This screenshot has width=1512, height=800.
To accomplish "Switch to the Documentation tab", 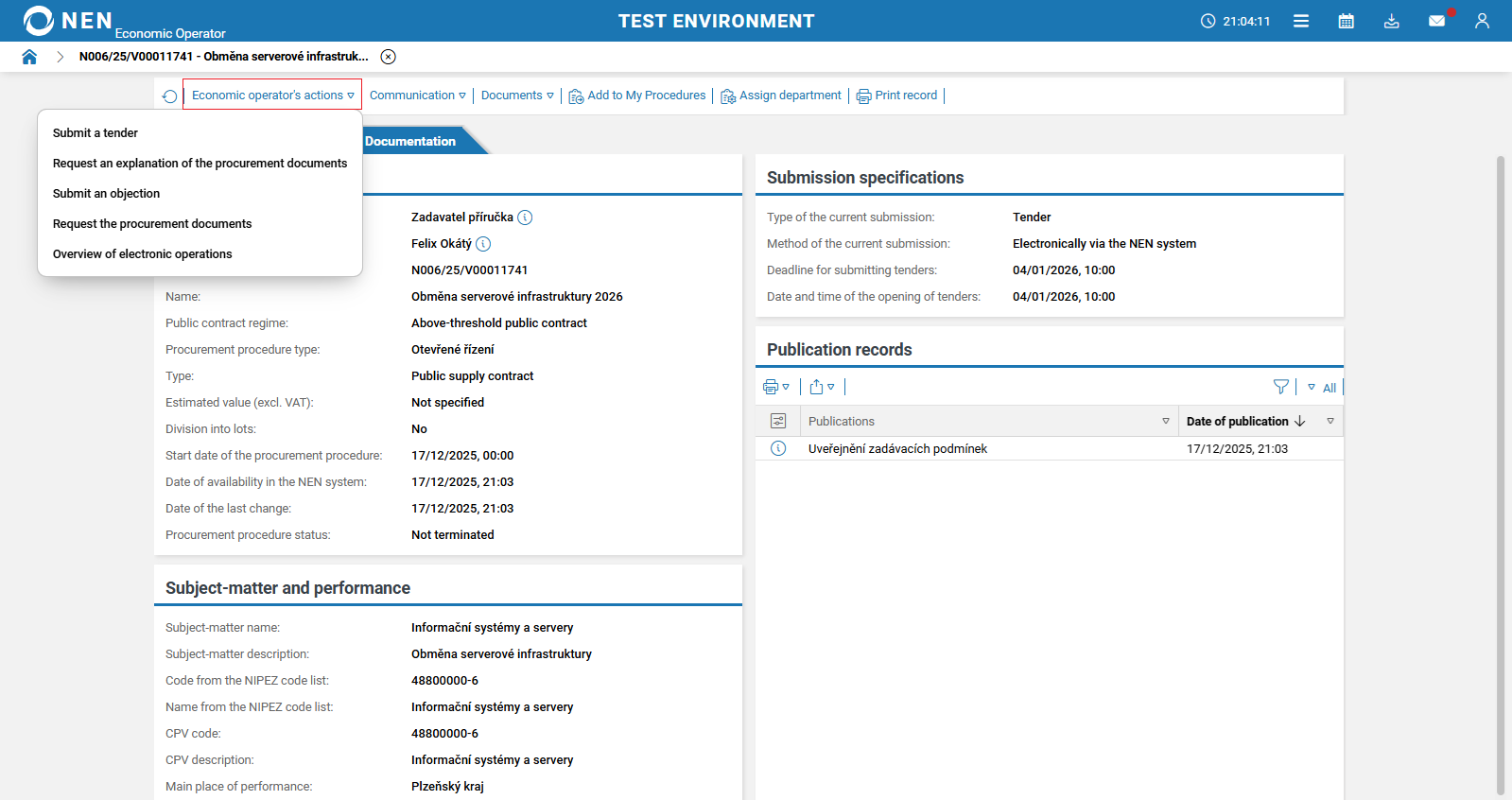I will coord(410,141).
